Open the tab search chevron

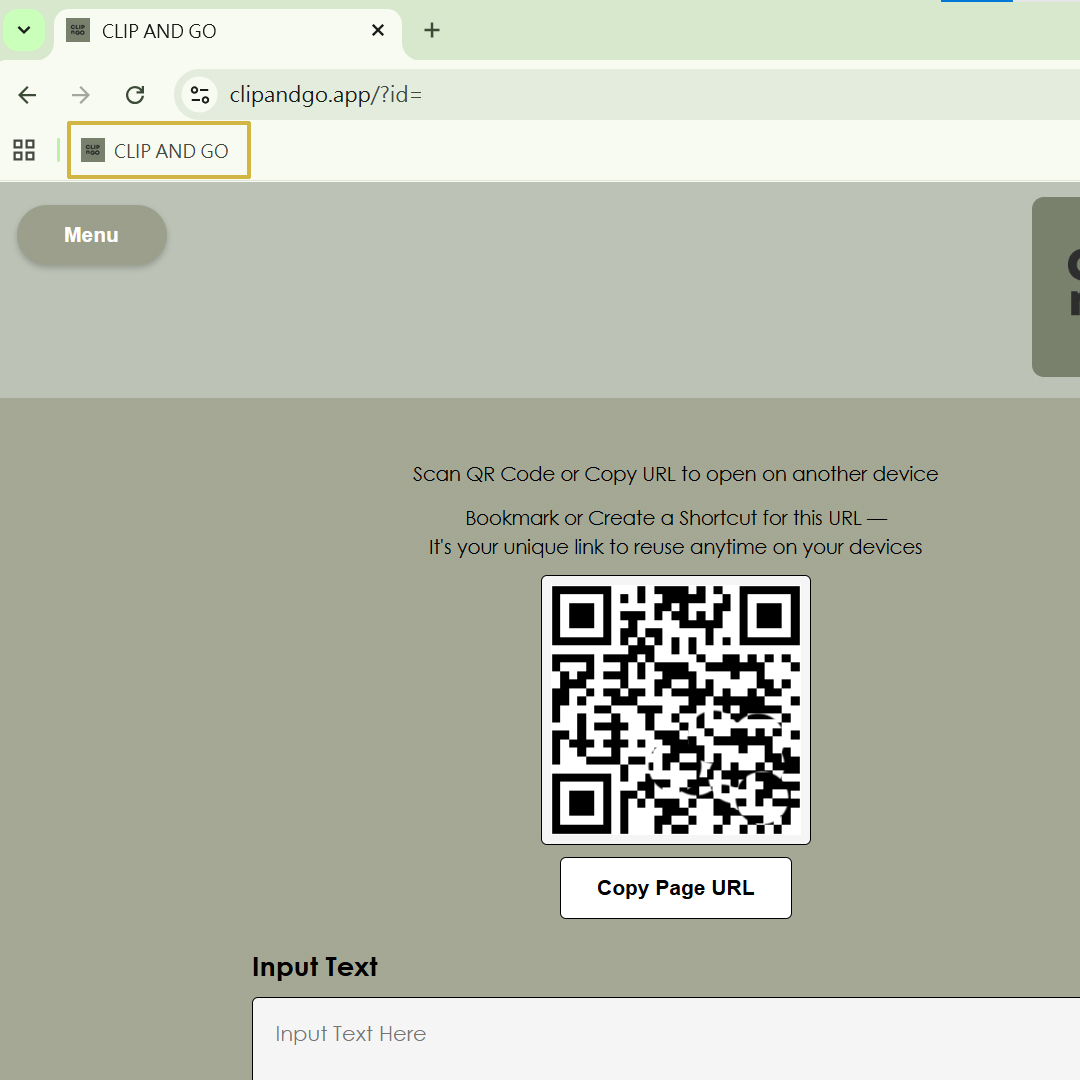tap(24, 30)
